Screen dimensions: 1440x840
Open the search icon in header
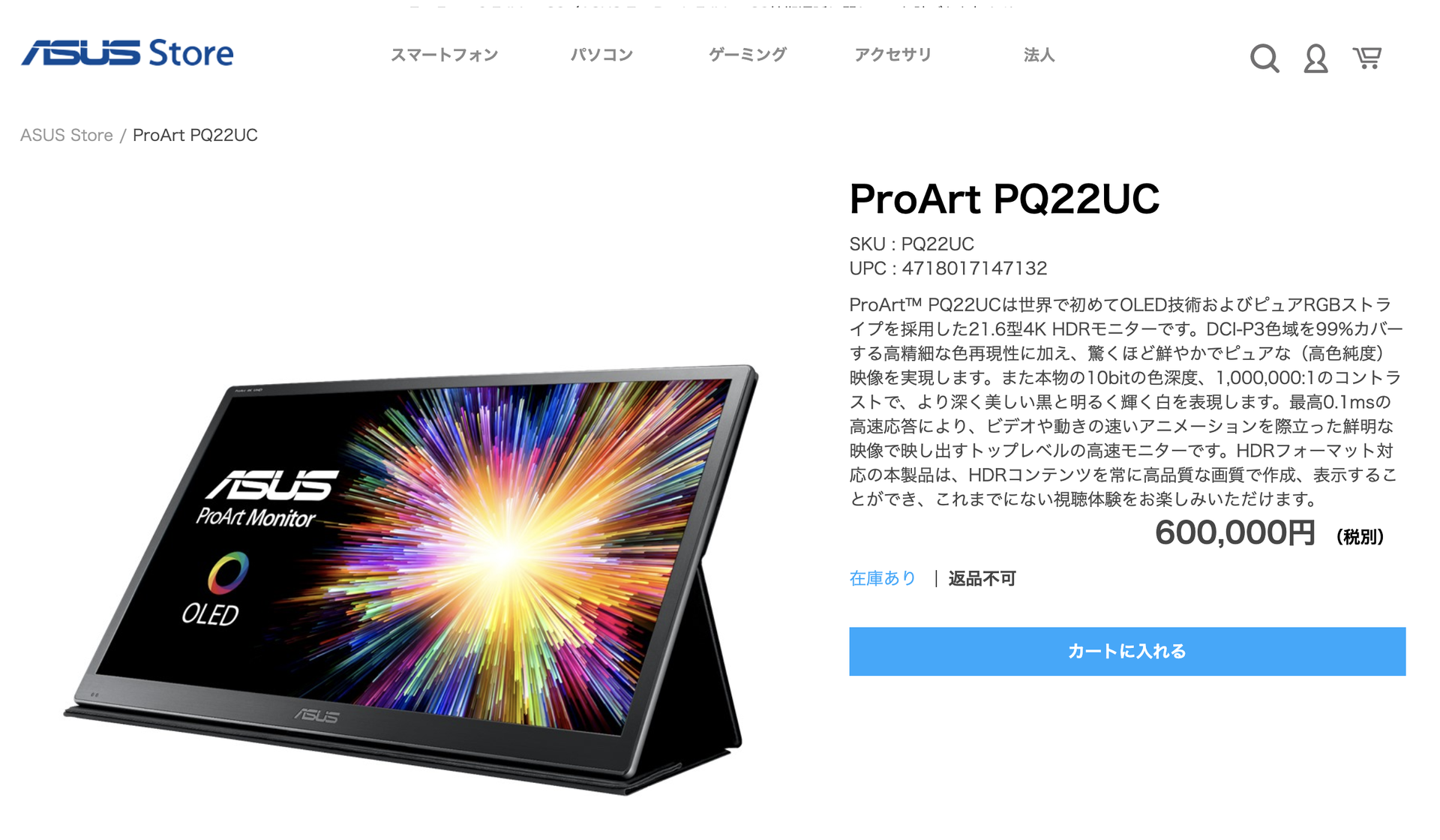(x=1264, y=58)
